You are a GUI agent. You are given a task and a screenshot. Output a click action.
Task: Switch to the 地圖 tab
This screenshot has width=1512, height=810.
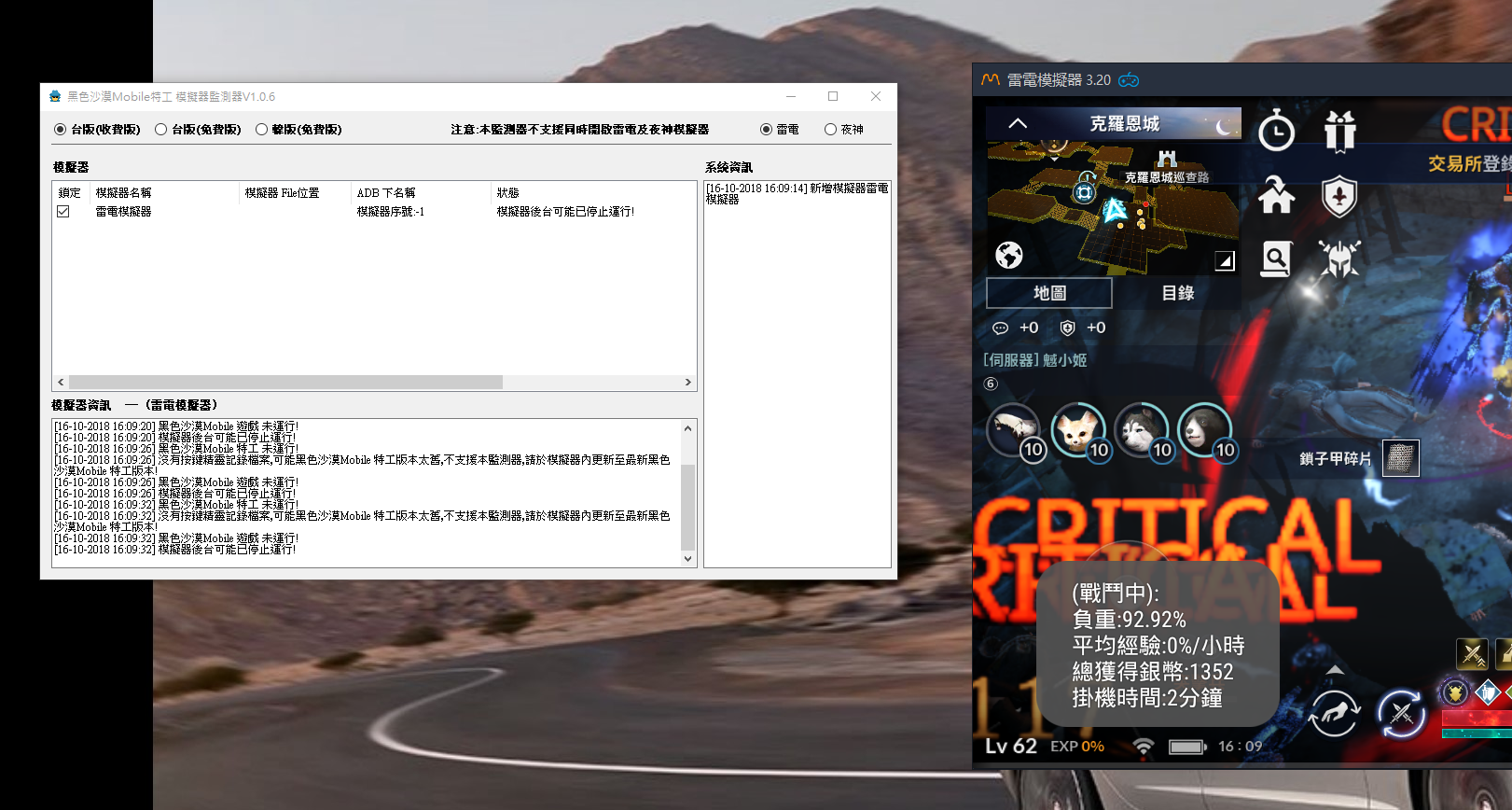(x=1049, y=293)
